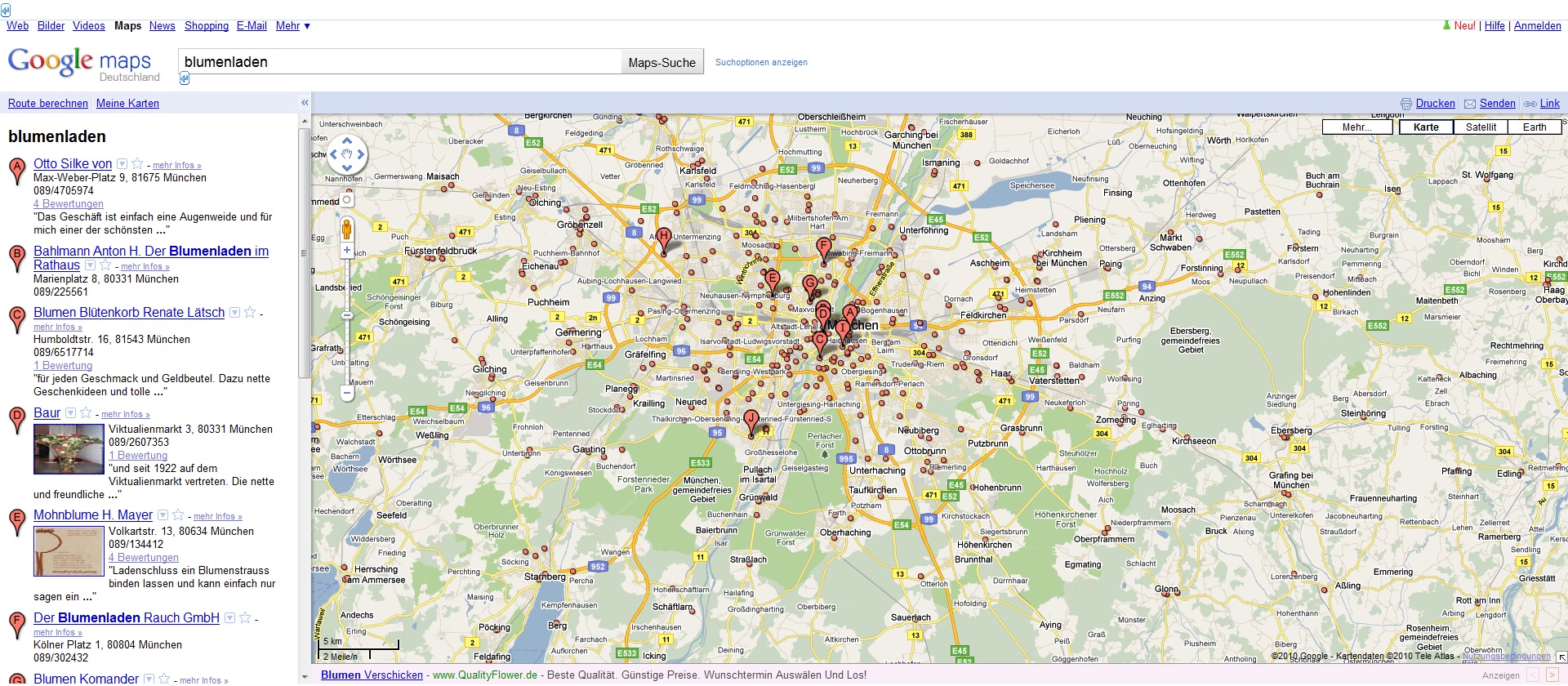Screen dimensions: 1568x686
Task: Select the Karte map view
Action: [x=1426, y=127]
